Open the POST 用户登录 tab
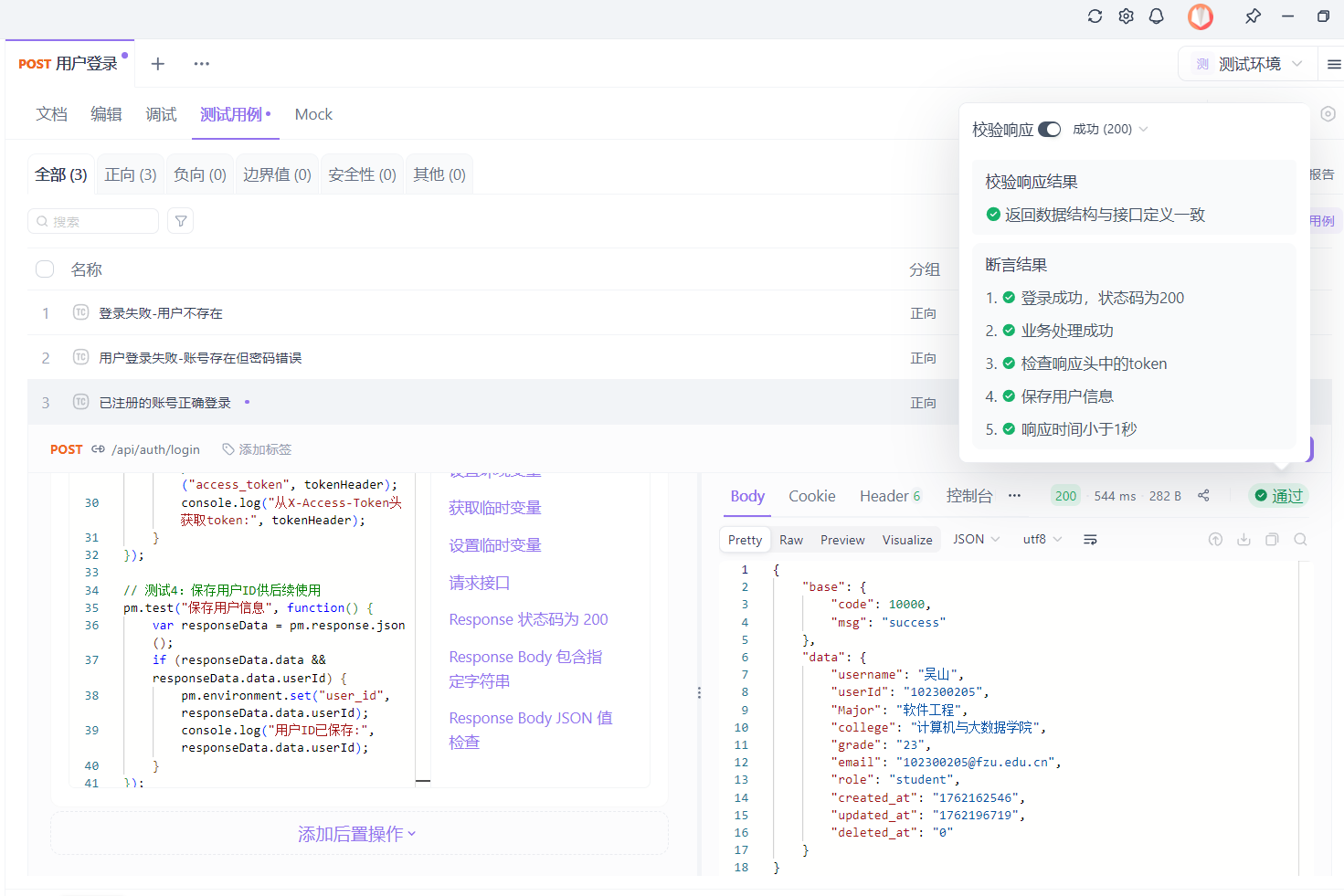1344x896 pixels. [x=69, y=64]
